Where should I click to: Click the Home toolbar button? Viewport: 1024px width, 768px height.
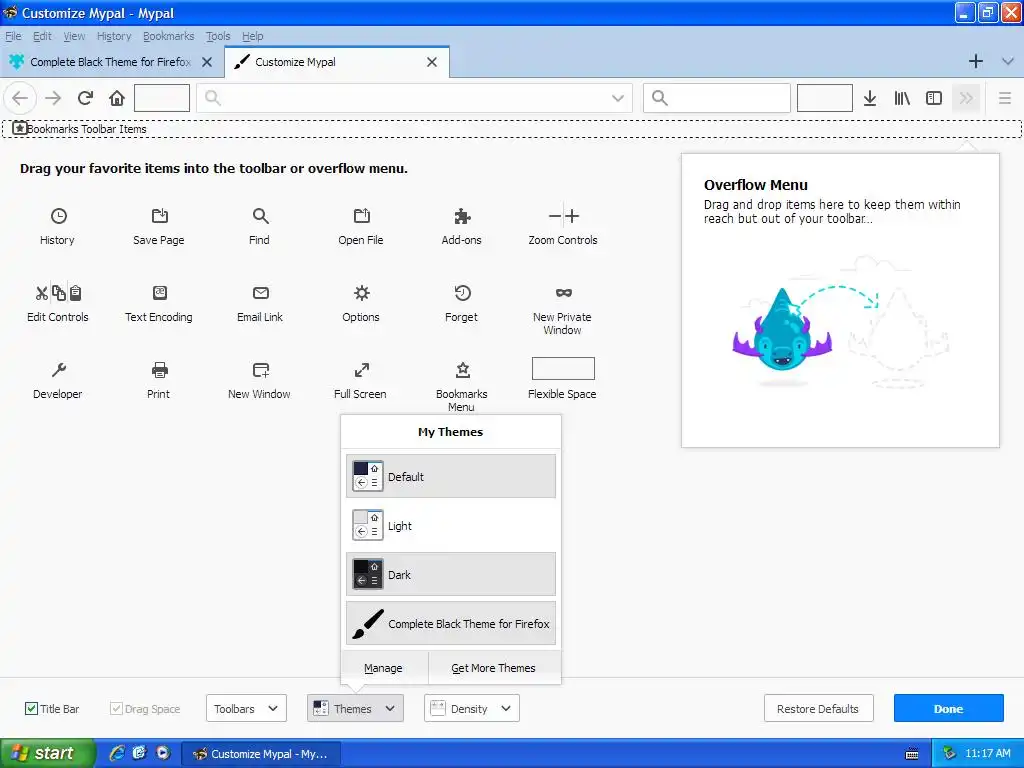tap(116, 98)
